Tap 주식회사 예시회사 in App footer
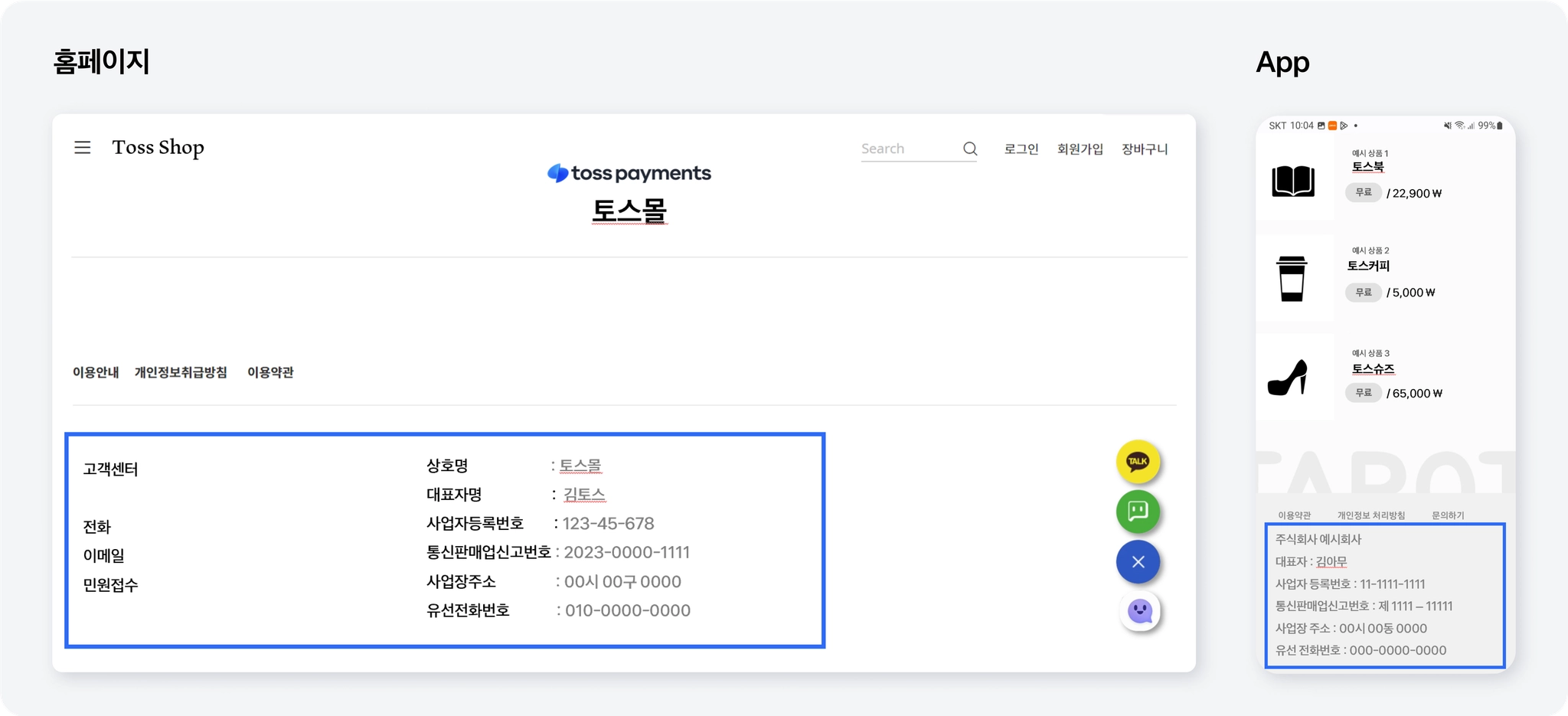 1318,539
